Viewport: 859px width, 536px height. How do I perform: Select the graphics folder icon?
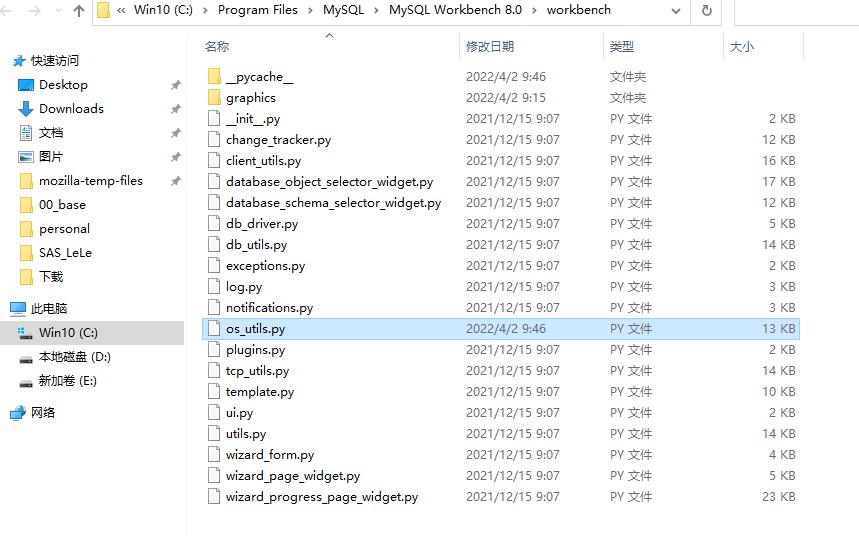tap(214, 98)
